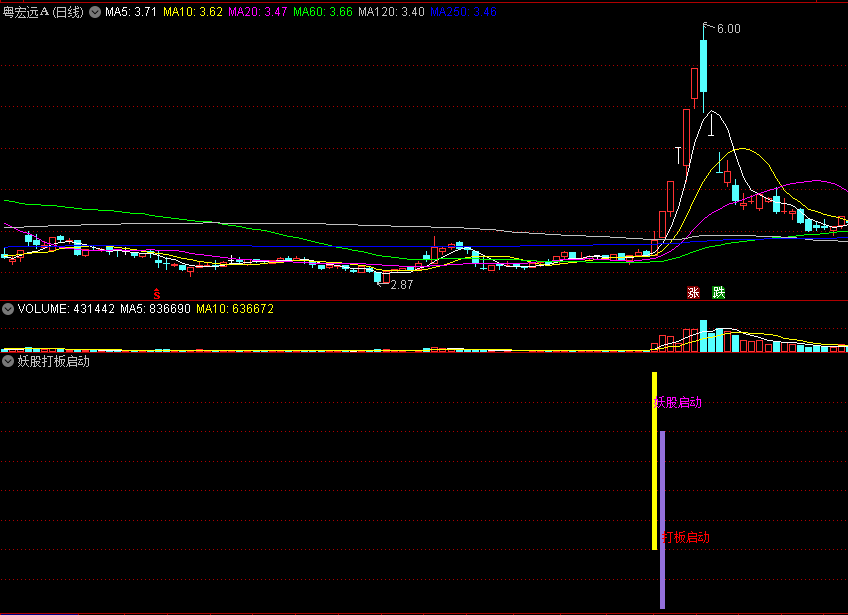Click the tallest cyan candlestick at the peak
This screenshot has width=848, height=615.
tap(704, 65)
